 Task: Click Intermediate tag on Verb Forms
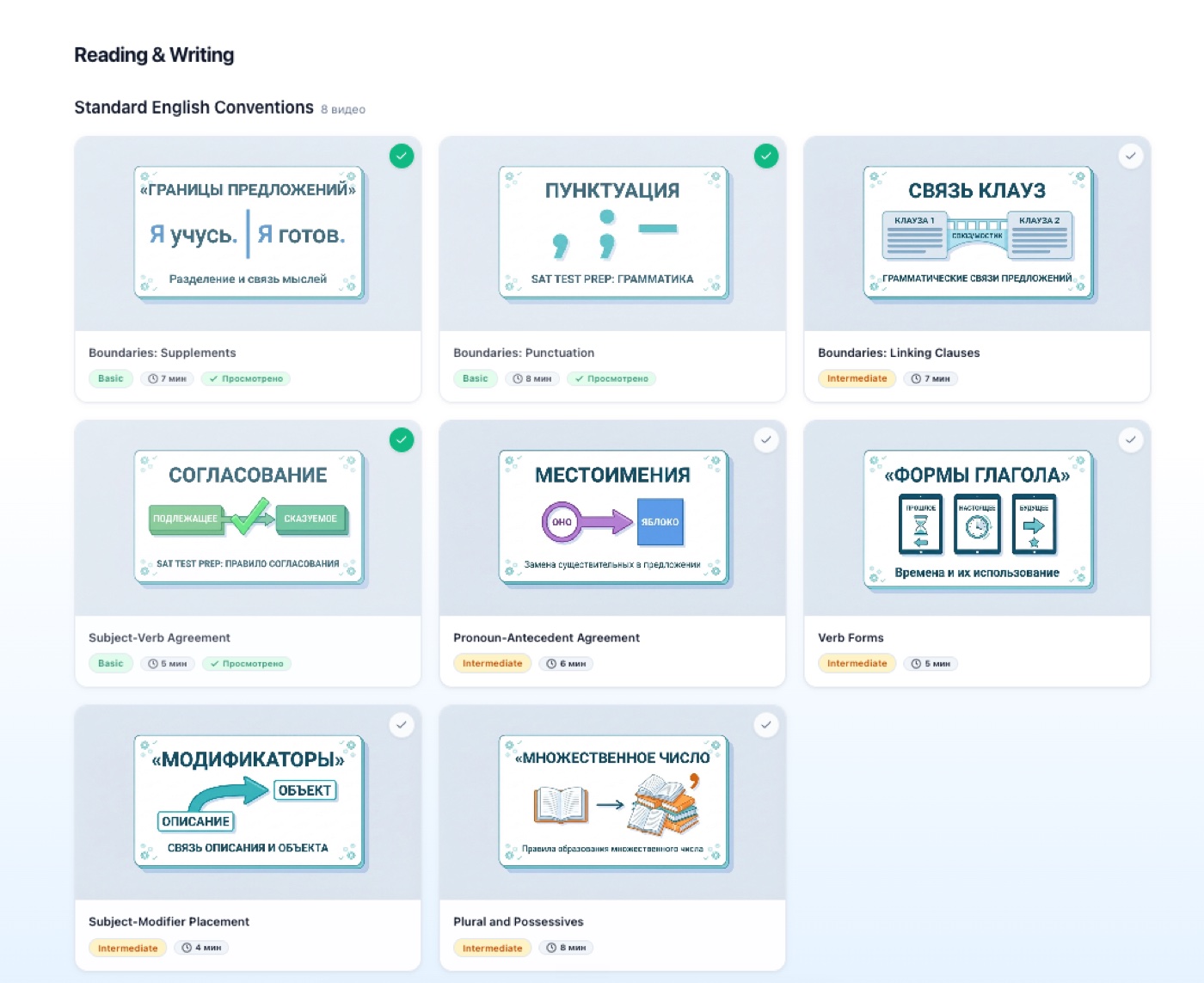tap(857, 663)
